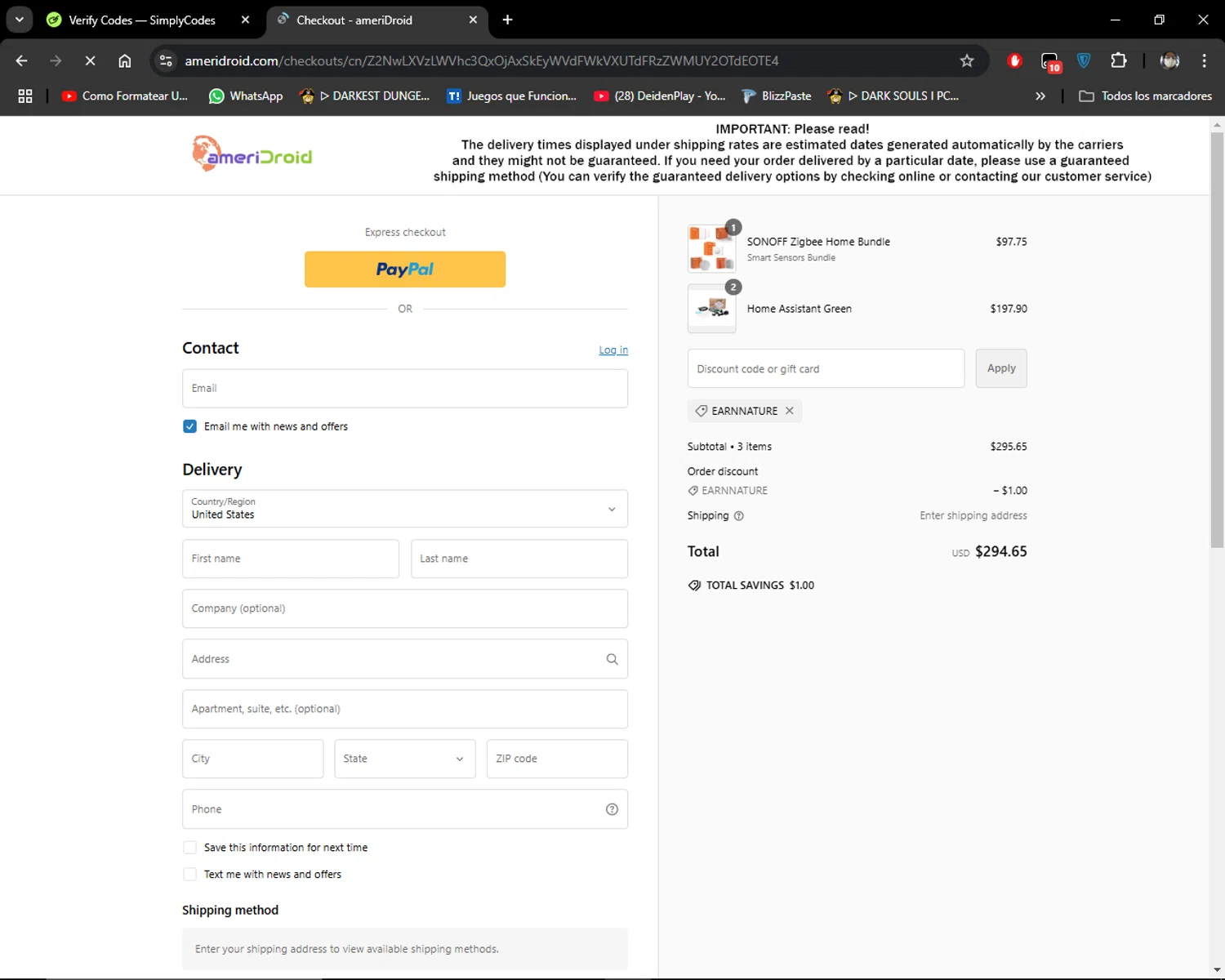Open the browser profile avatar
This screenshot has height=980, width=1225.
(x=1169, y=60)
